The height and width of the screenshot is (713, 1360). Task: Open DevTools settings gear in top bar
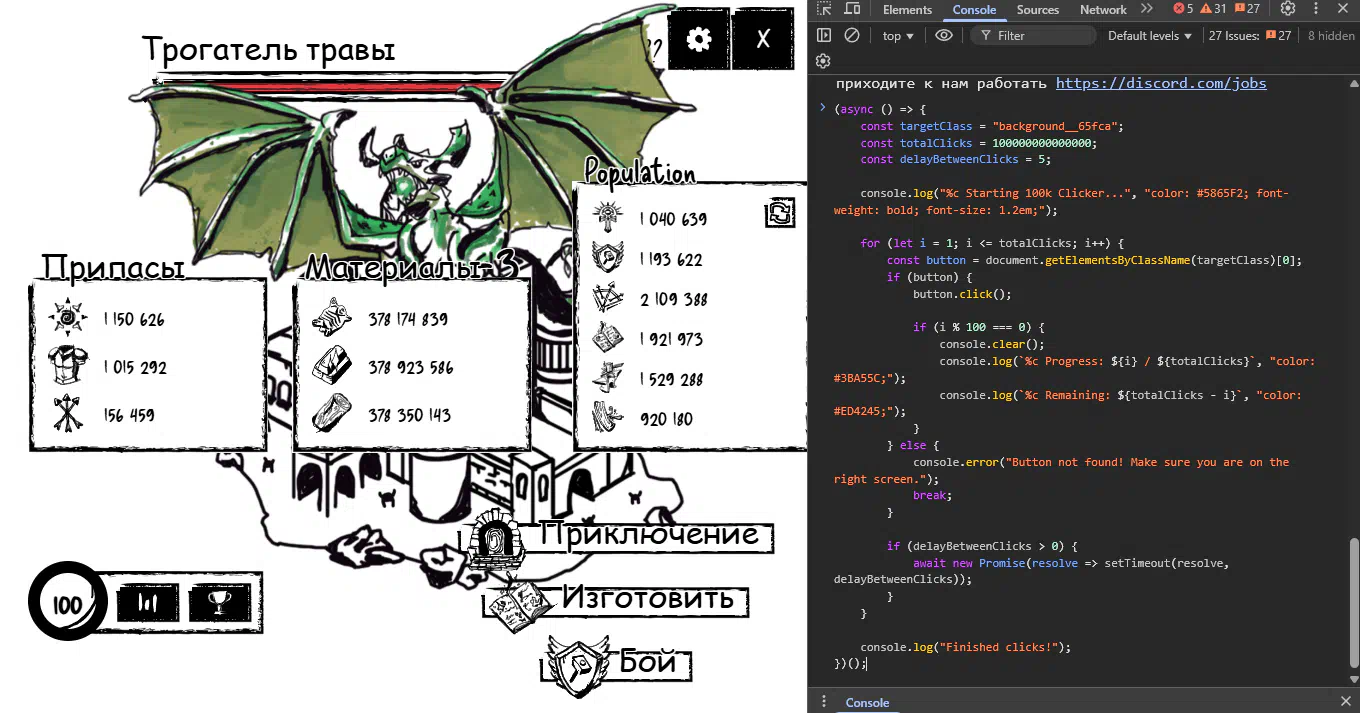pos(1288,9)
